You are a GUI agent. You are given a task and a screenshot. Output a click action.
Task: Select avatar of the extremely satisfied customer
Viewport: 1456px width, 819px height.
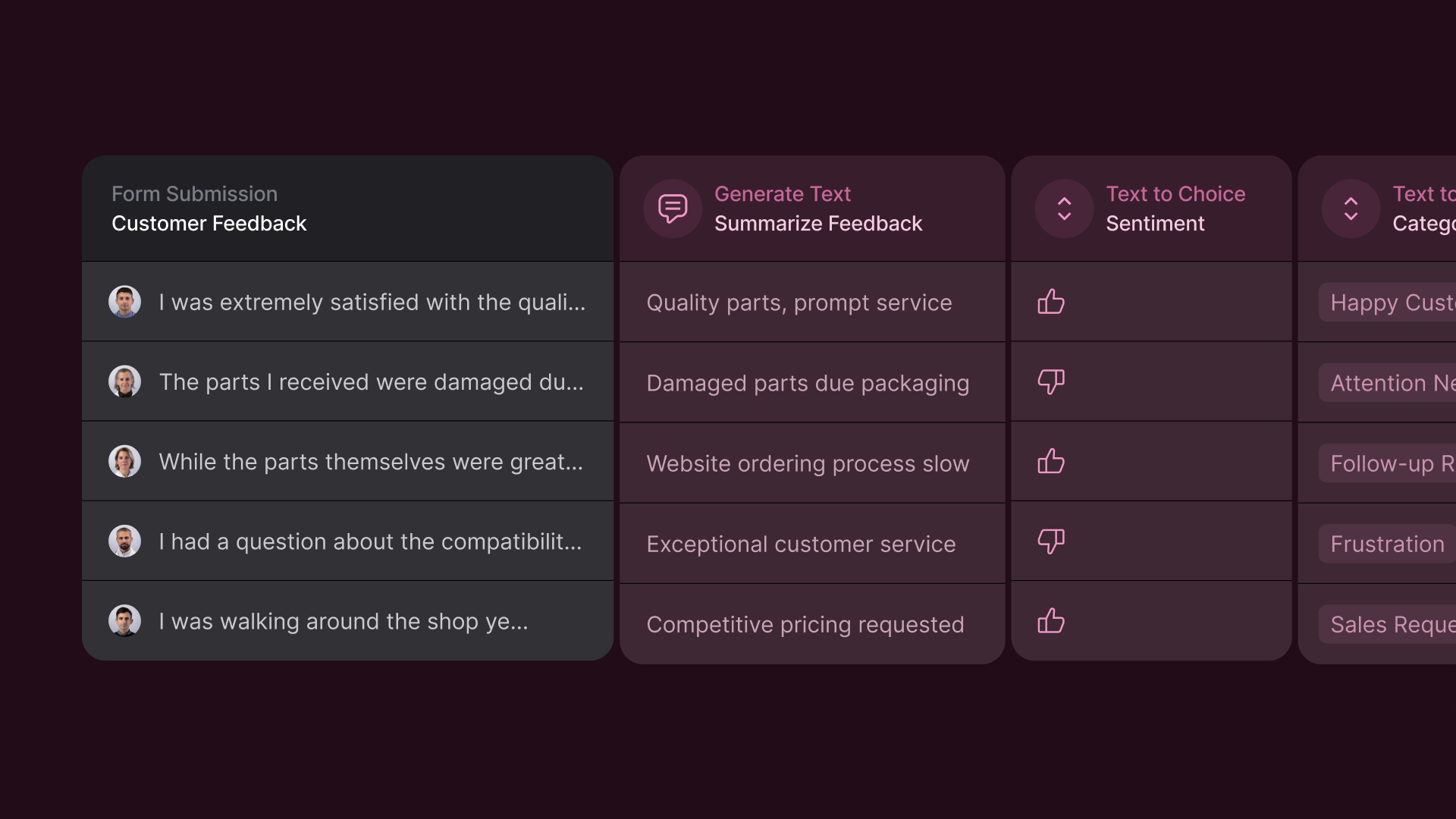[124, 302]
